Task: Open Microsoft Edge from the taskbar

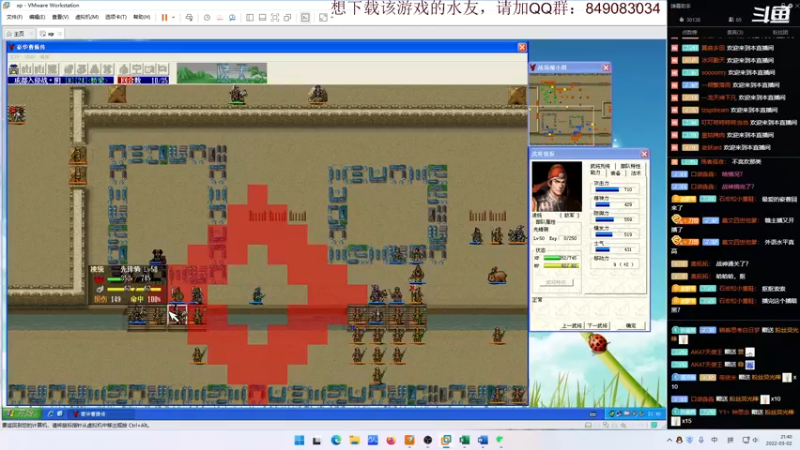Action: coord(336,440)
